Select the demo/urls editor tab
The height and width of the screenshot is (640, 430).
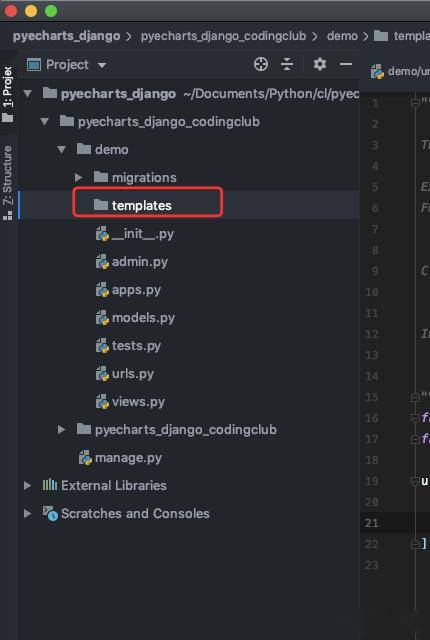tap(400, 71)
